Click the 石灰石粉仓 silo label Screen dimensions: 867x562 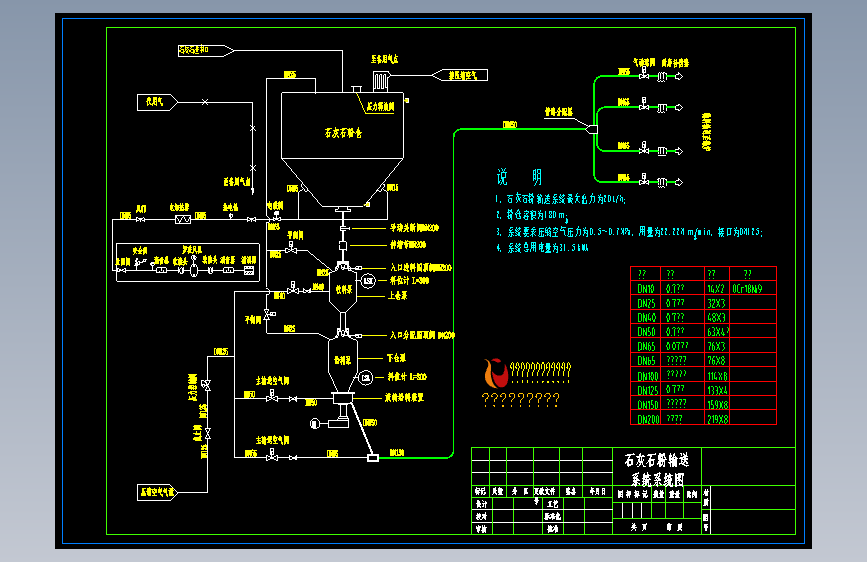[x=343, y=133]
